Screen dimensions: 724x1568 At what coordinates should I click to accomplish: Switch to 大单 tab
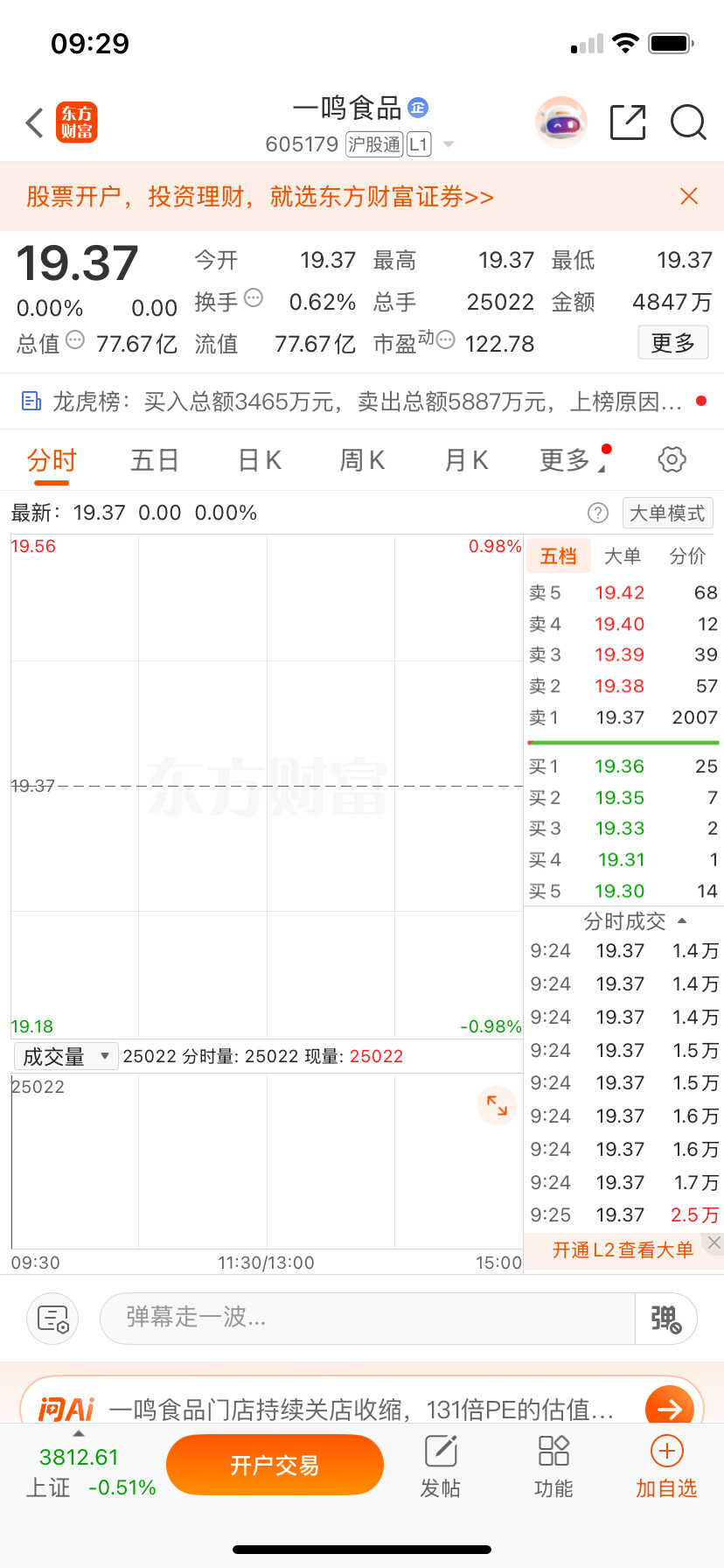(623, 556)
